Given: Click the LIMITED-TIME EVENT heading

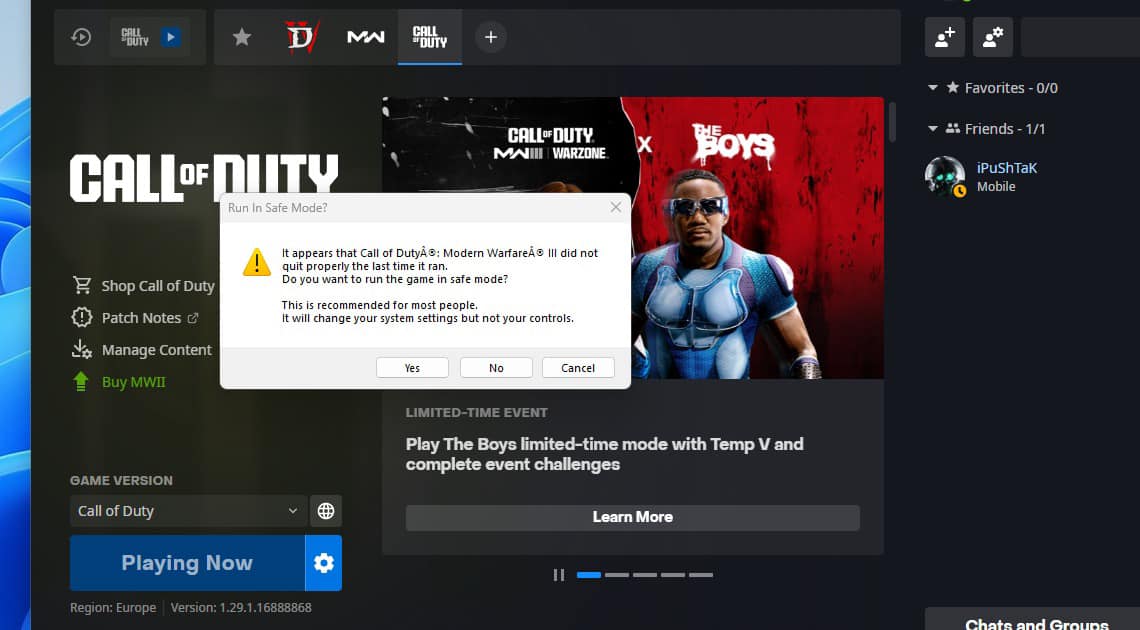Looking at the screenshot, I should pos(476,413).
